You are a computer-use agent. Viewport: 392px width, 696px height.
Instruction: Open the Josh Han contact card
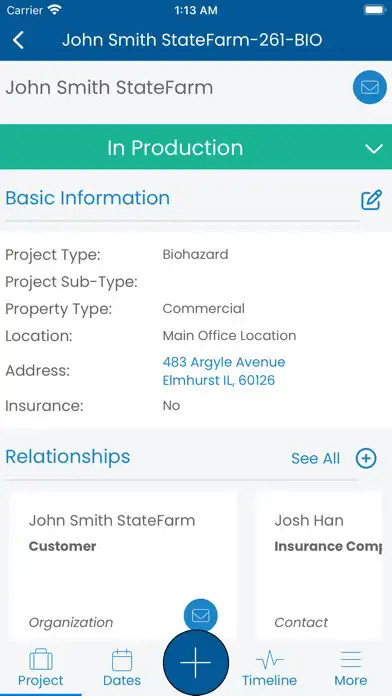click(x=319, y=565)
